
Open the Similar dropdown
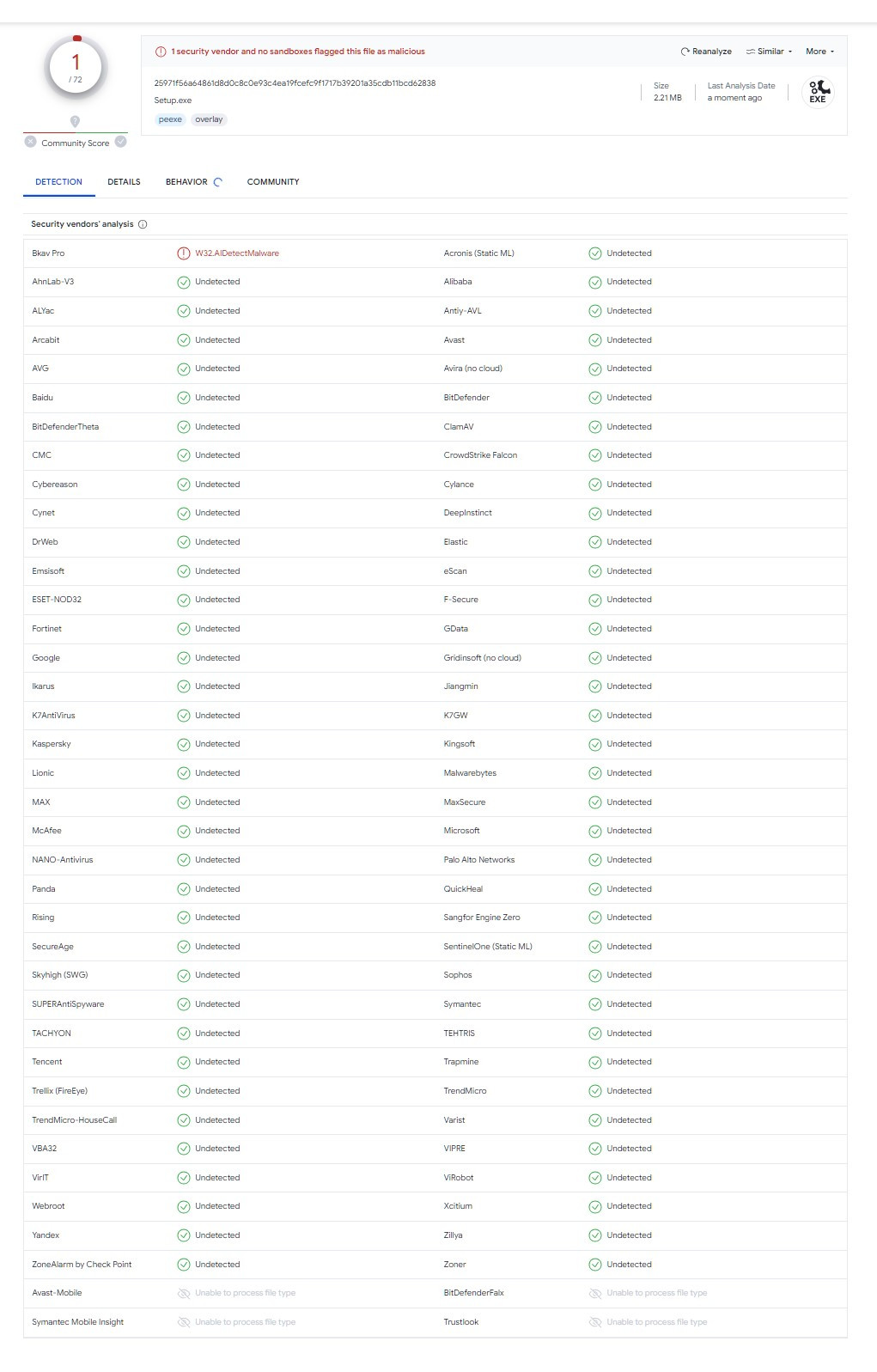coord(769,52)
